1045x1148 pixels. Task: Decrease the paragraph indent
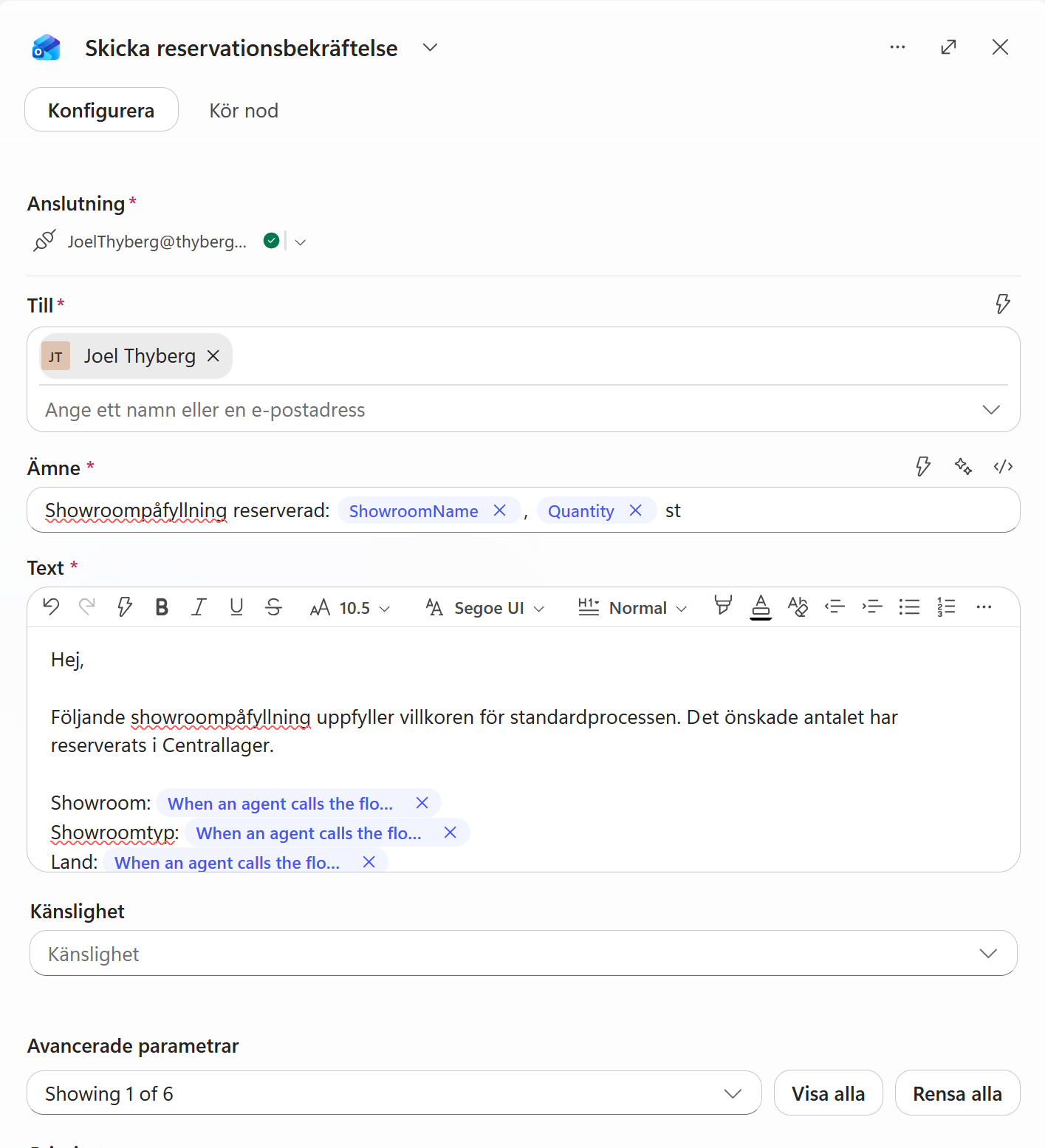pyautogui.click(x=835, y=607)
